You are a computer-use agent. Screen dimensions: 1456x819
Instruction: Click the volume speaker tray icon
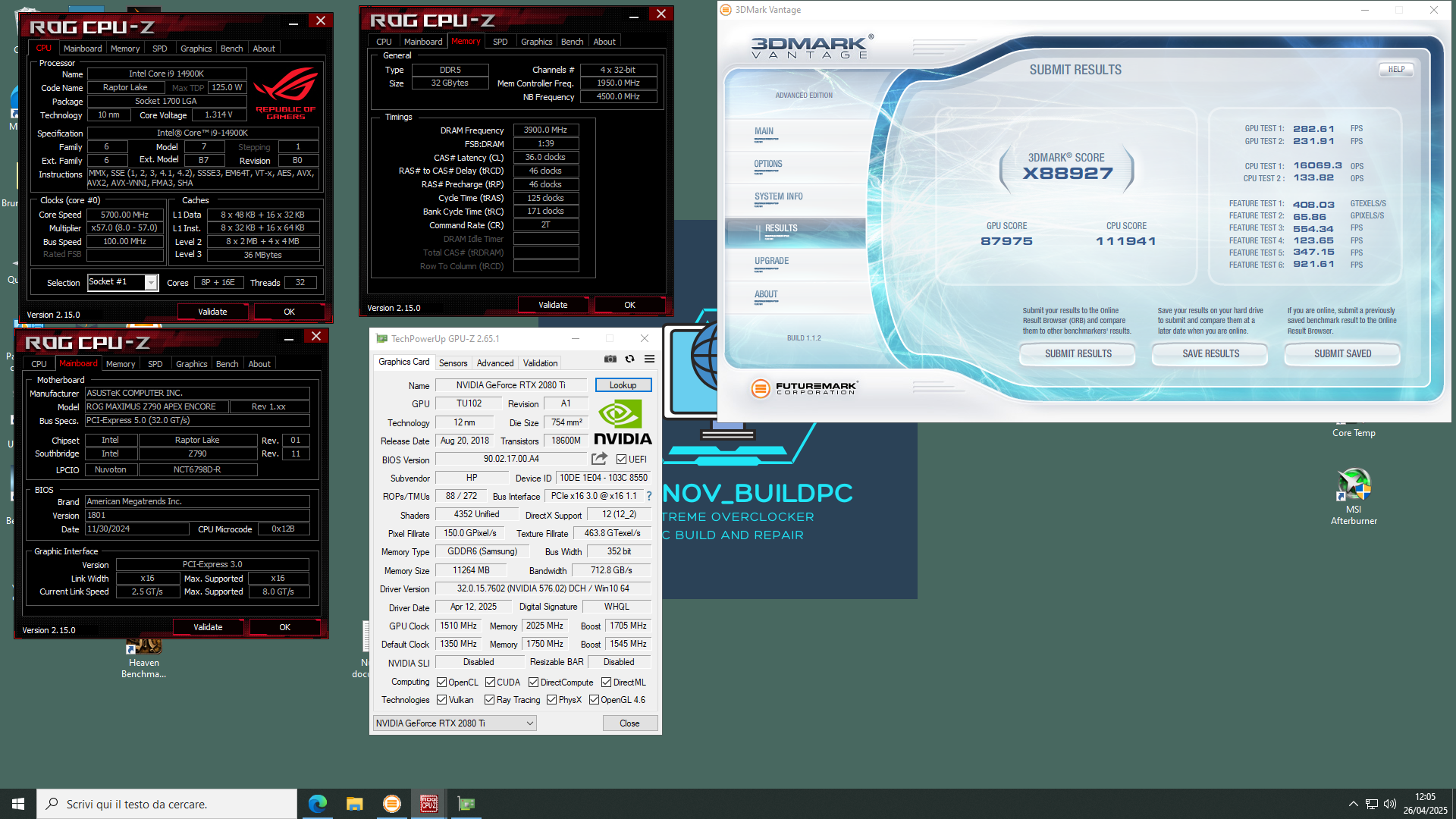click(1390, 804)
